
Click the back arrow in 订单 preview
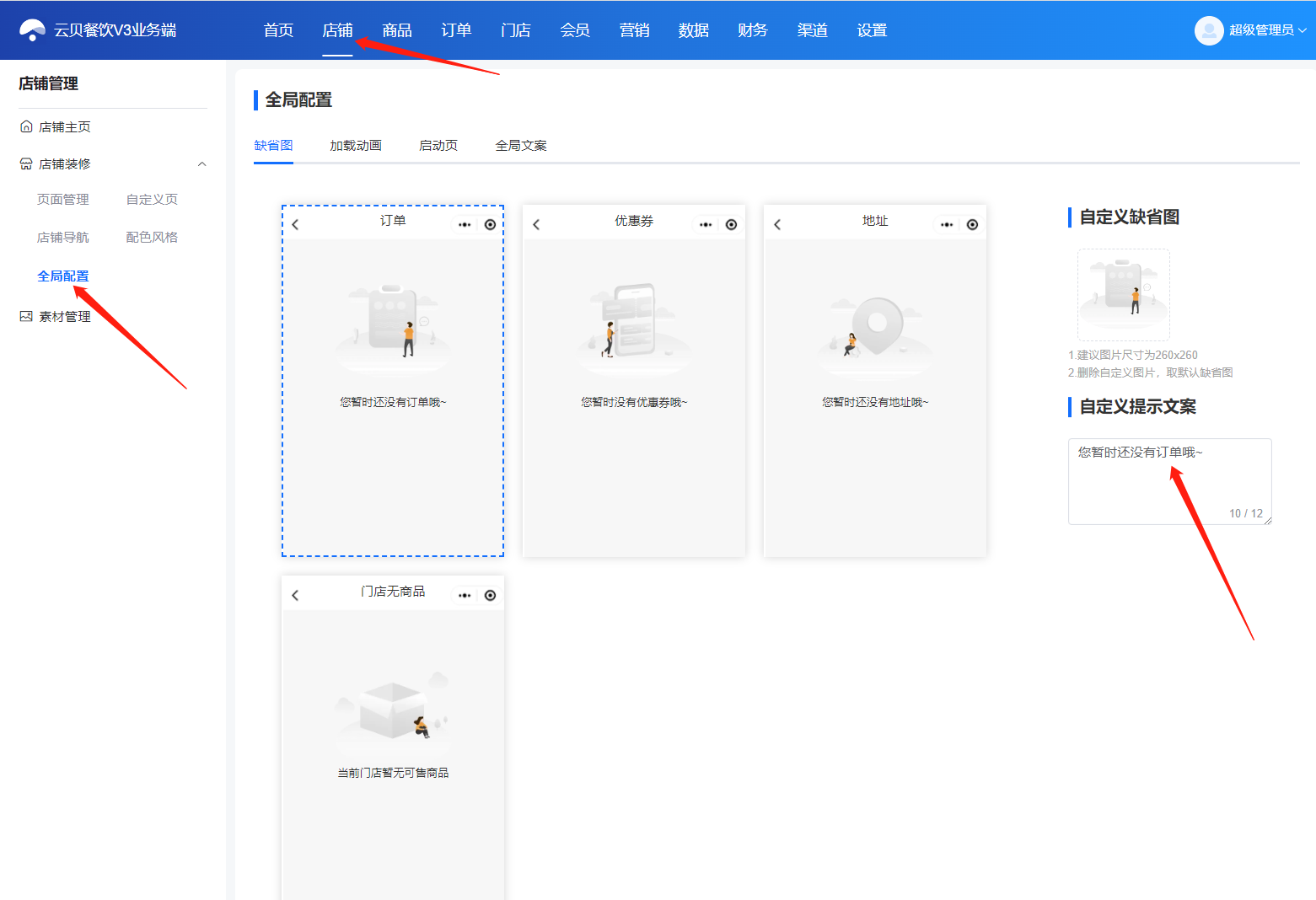click(295, 224)
